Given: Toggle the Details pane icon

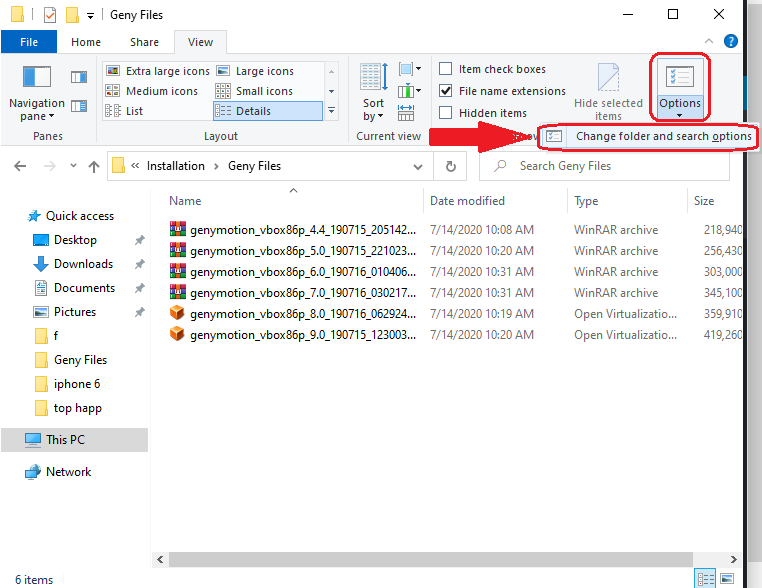Looking at the screenshot, I should pyautogui.click(x=79, y=105).
